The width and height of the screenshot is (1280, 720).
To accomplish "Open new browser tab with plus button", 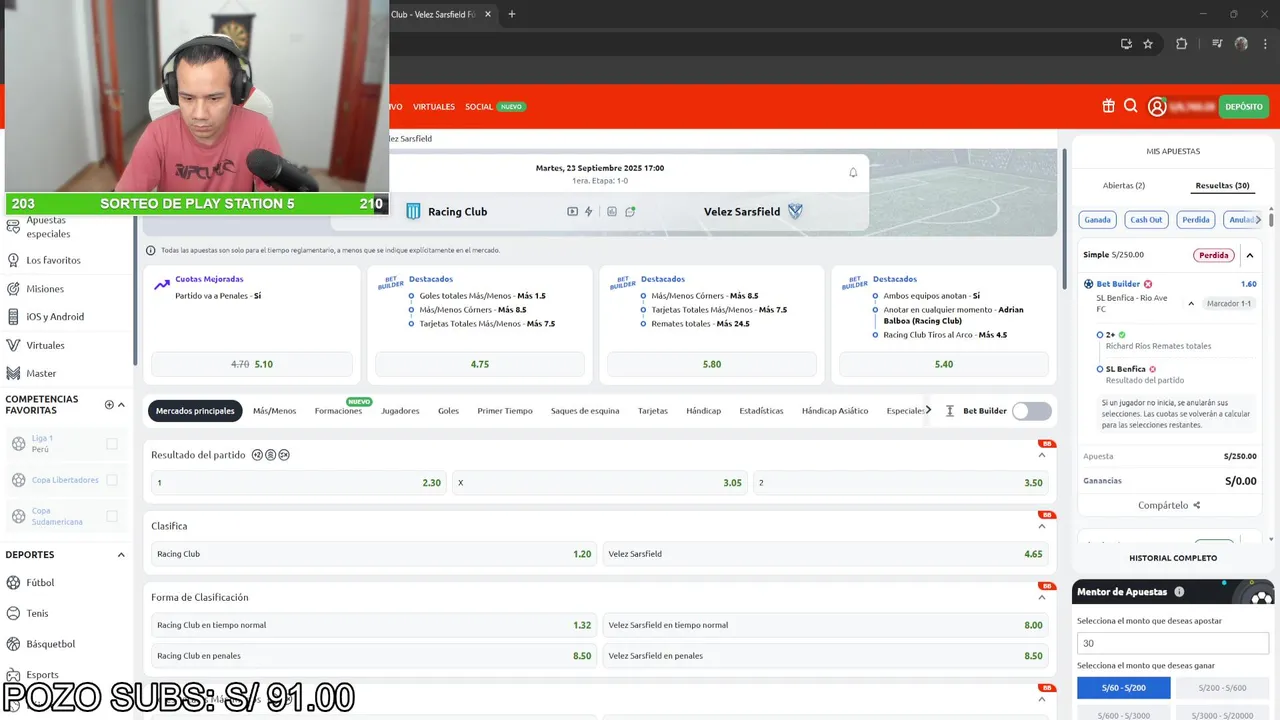I will point(512,14).
